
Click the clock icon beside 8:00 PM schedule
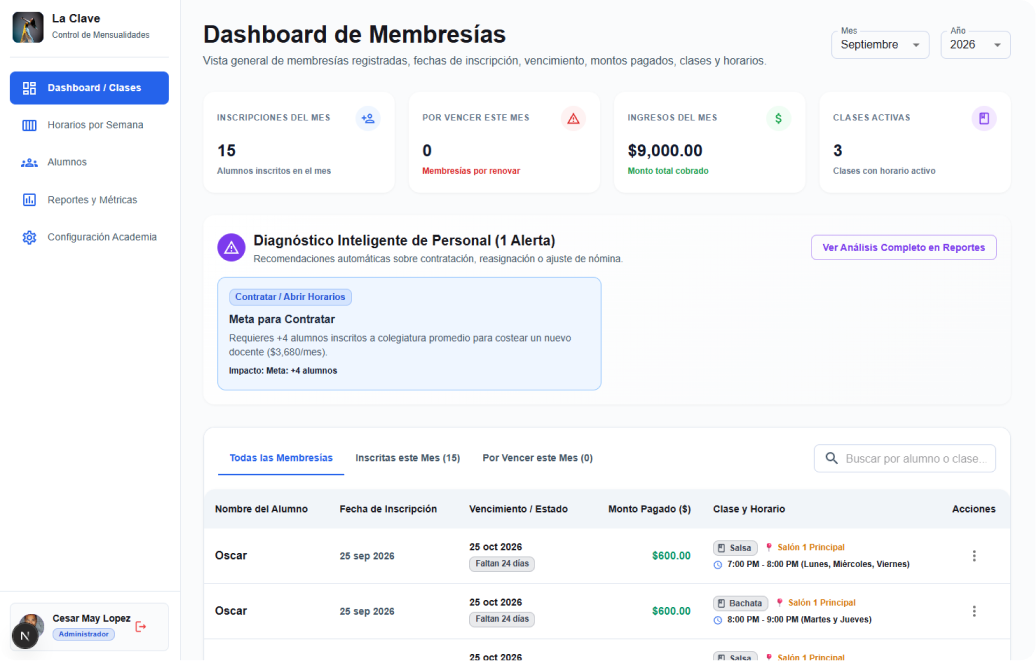pyautogui.click(x=718, y=620)
